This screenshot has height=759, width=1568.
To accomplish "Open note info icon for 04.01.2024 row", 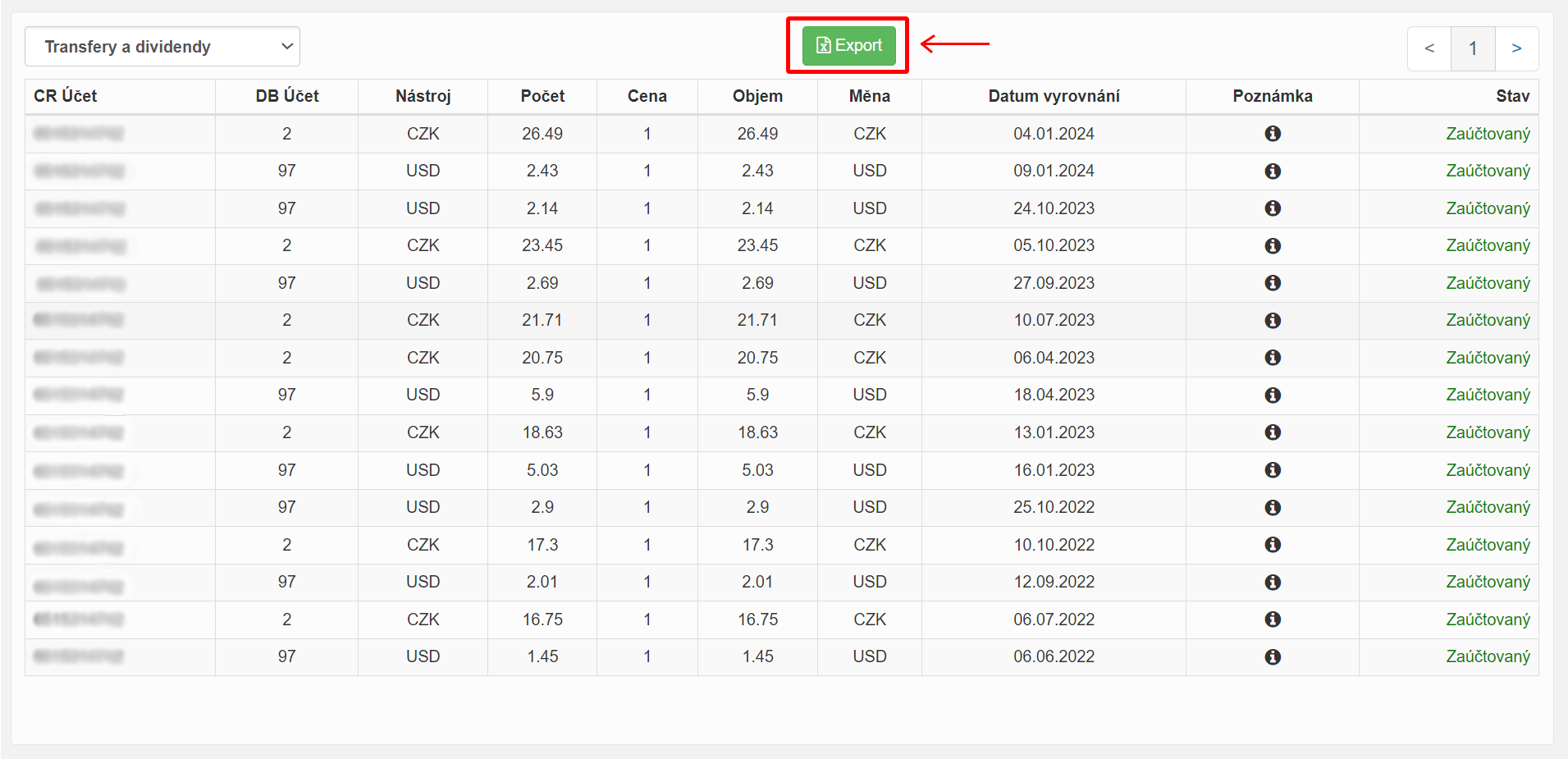I will [1273, 134].
